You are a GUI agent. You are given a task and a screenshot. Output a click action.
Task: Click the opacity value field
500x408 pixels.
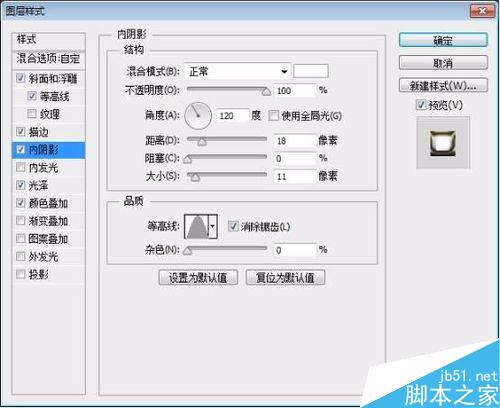pyautogui.click(x=295, y=91)
